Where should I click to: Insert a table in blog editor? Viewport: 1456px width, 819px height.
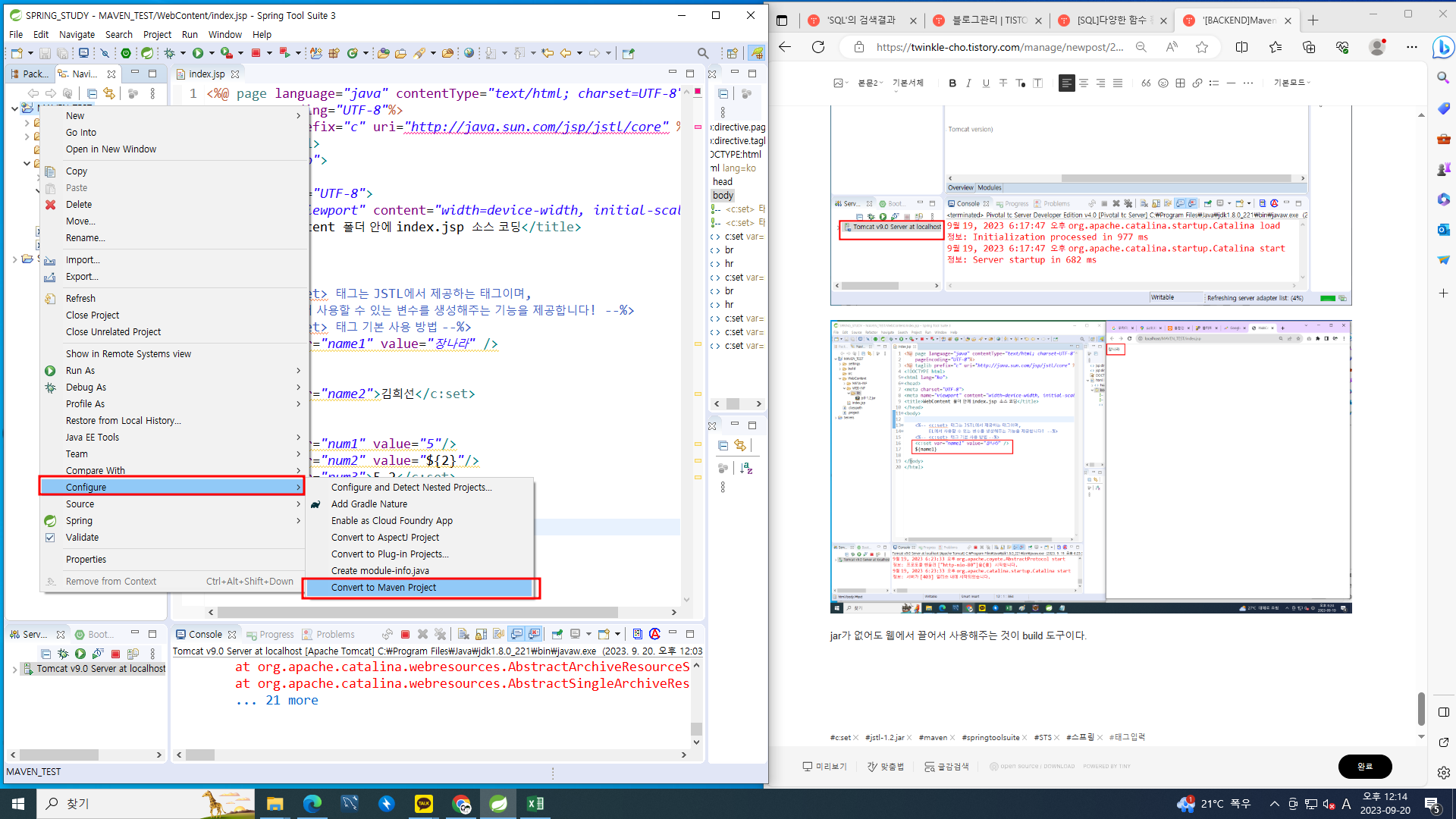point(1180,83)
